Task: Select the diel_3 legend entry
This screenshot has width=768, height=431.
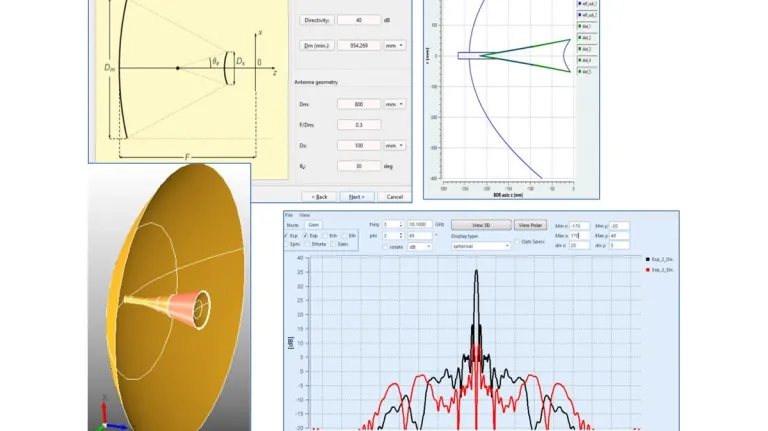Action: point(587,49)
